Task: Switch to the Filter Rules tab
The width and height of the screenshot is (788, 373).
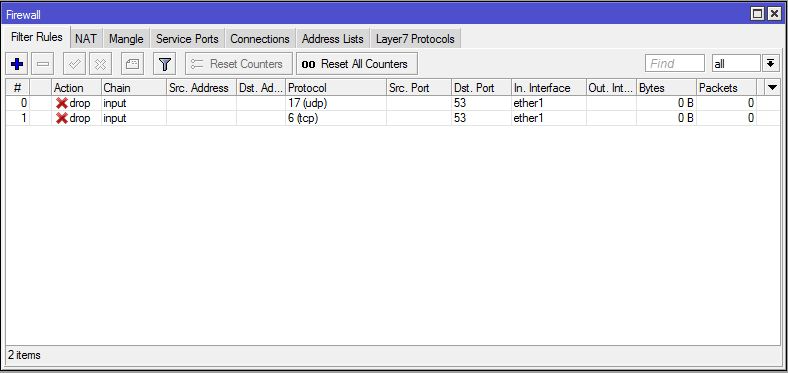Action: point(37,38)
